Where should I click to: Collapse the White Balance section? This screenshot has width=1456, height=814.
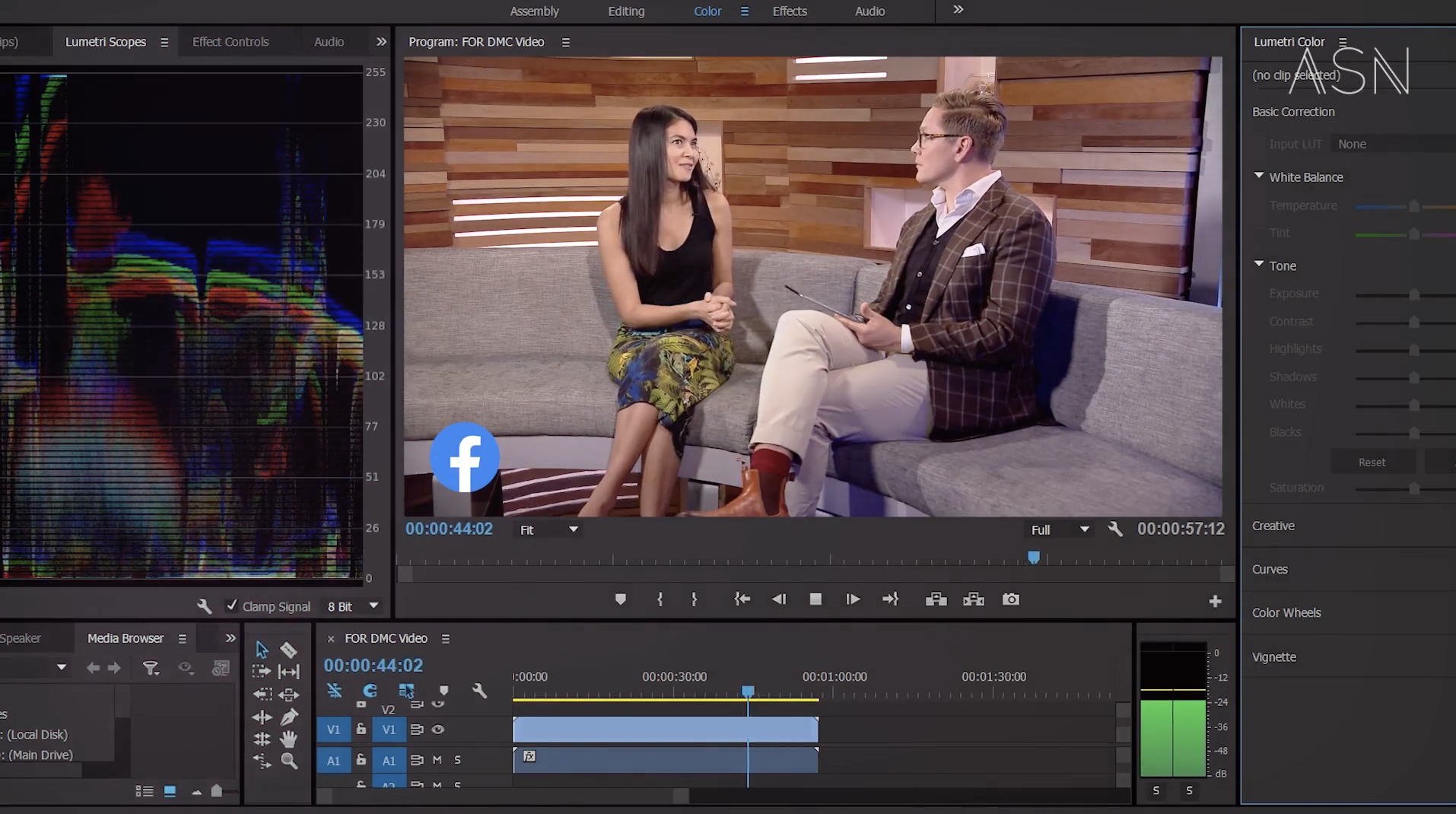click(x=1259, y=174)
